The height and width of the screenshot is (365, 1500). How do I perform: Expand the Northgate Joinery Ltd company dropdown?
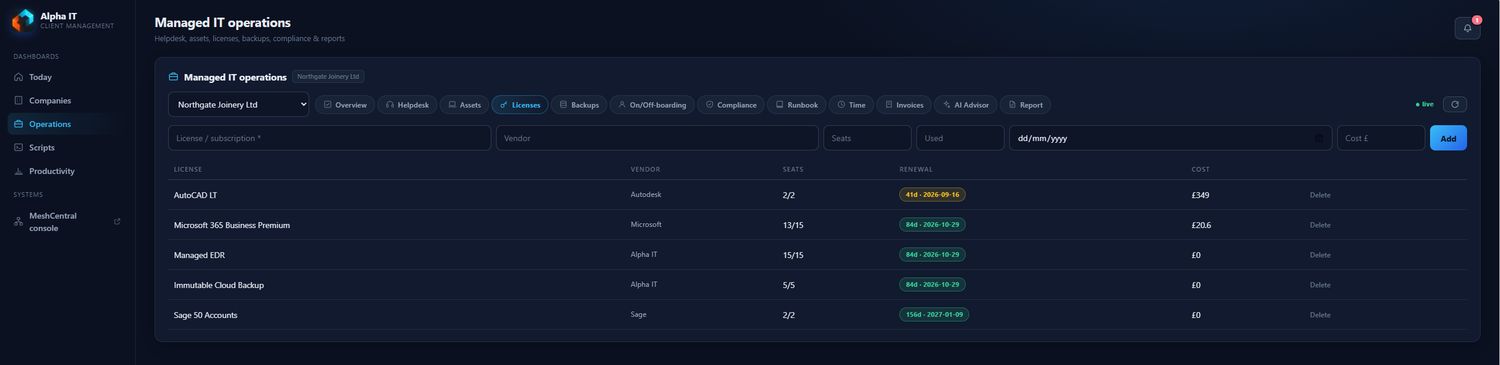pos(238,104)
